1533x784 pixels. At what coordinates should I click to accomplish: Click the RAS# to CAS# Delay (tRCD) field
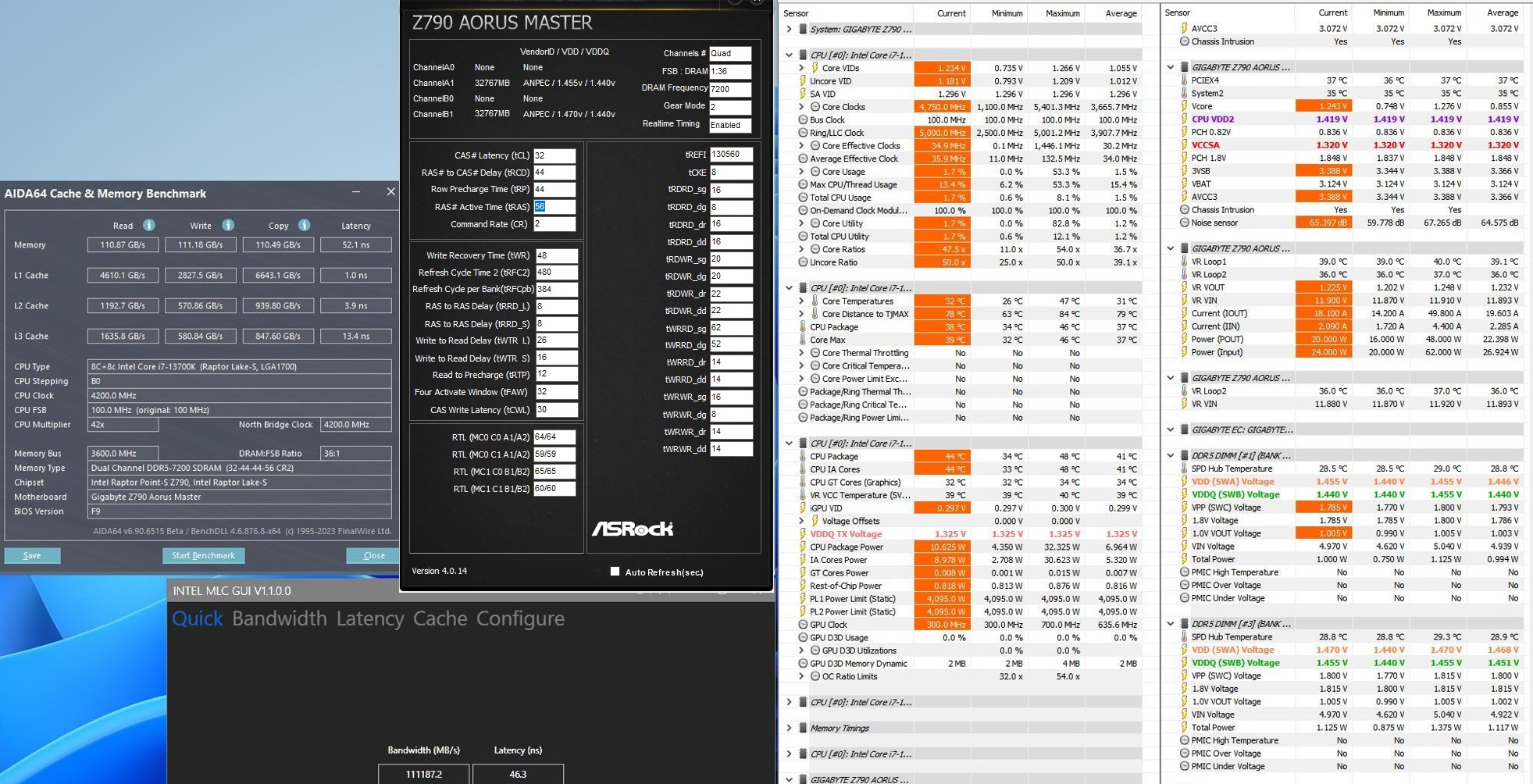point(554,173)
